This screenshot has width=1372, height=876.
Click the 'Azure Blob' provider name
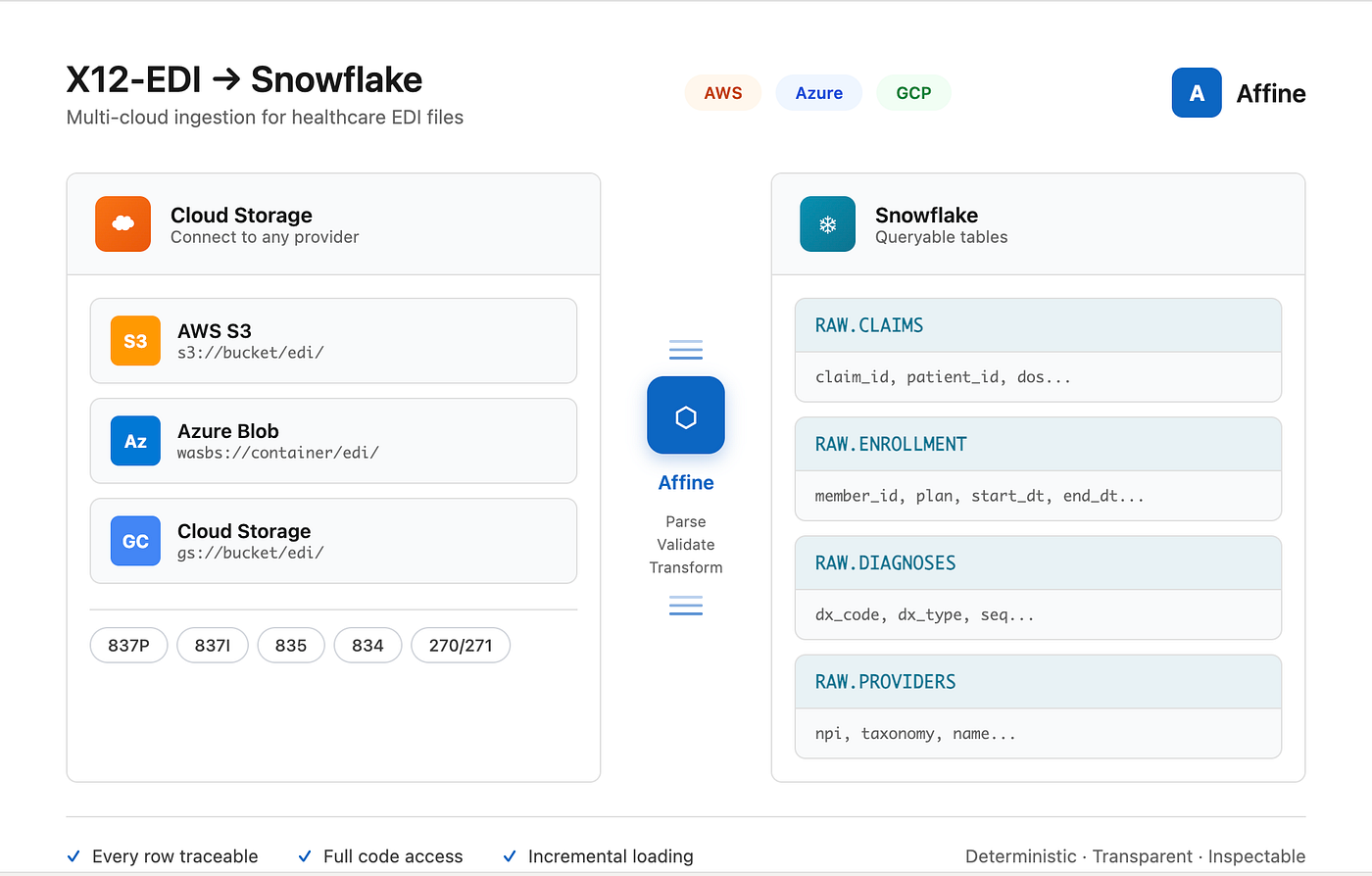point(228,431)
